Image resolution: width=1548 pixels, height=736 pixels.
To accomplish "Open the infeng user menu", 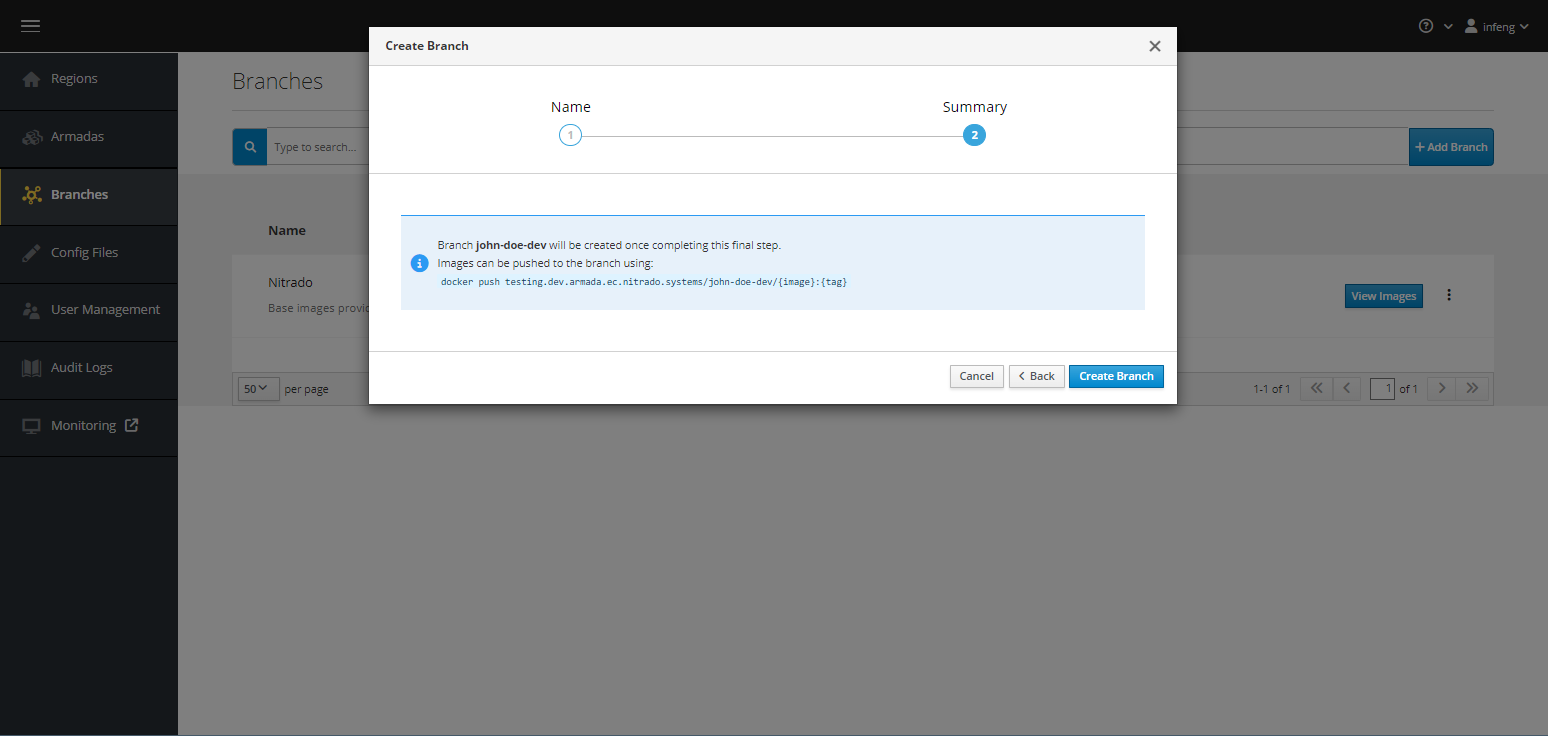I will click(x=1497, y=26).
